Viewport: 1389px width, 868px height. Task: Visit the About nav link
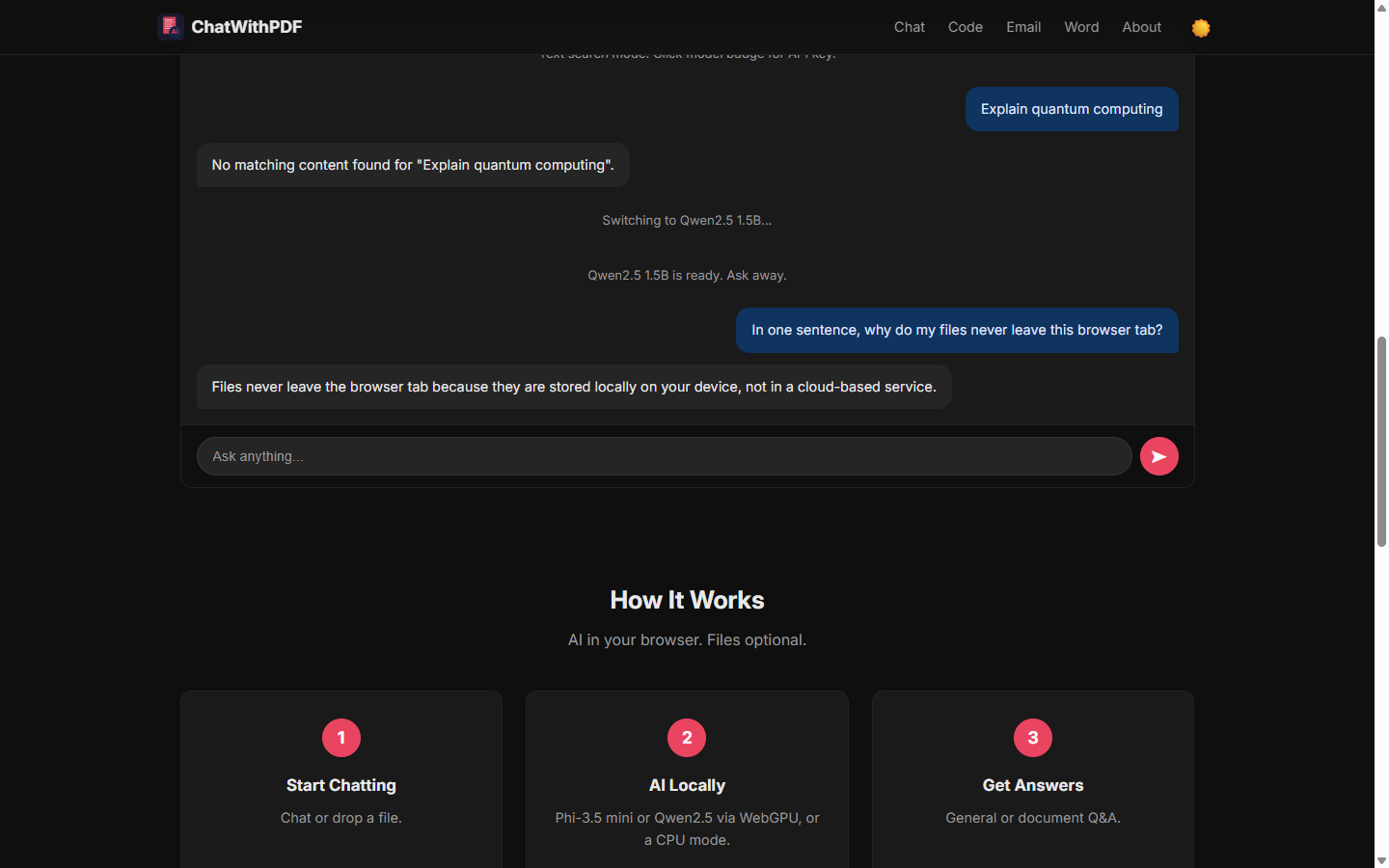click(x=1142, y=27)
